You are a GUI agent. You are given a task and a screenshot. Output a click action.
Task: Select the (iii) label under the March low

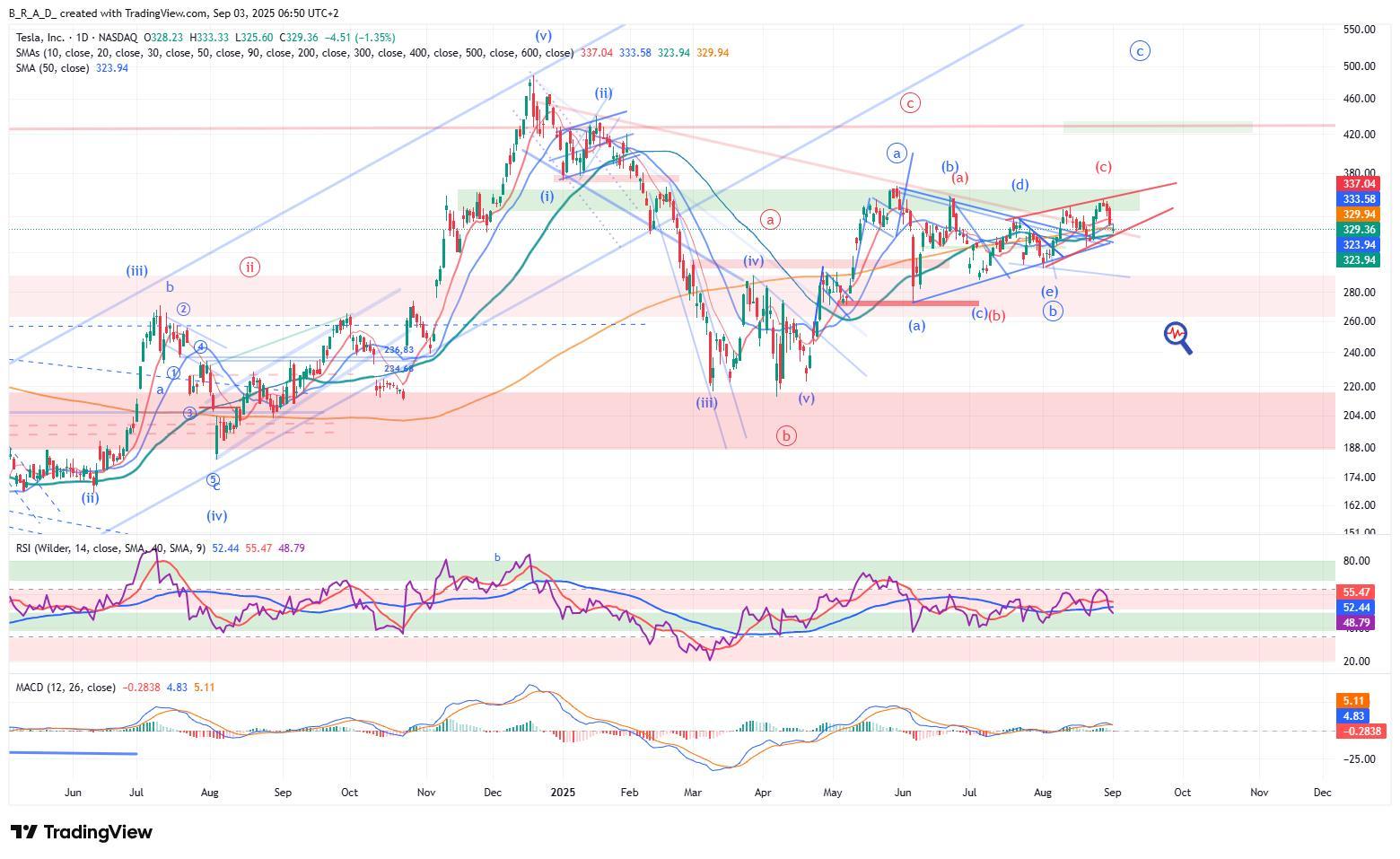(706, 403)
